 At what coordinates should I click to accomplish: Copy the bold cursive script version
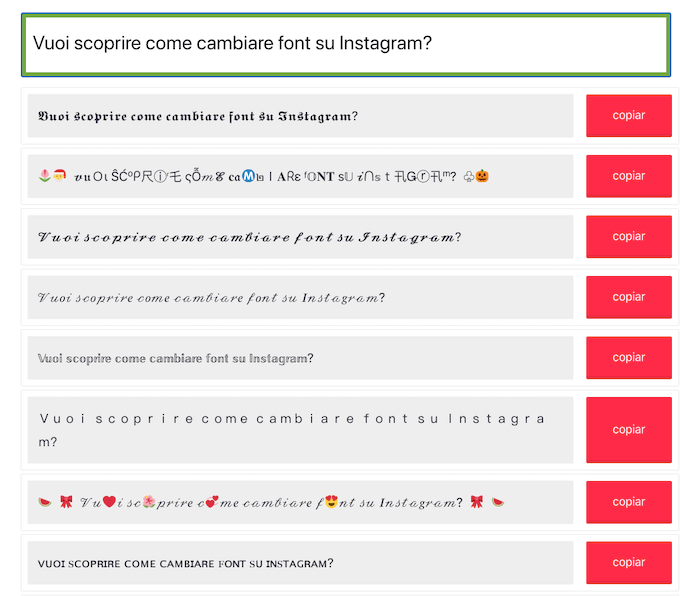pos(628,237)
